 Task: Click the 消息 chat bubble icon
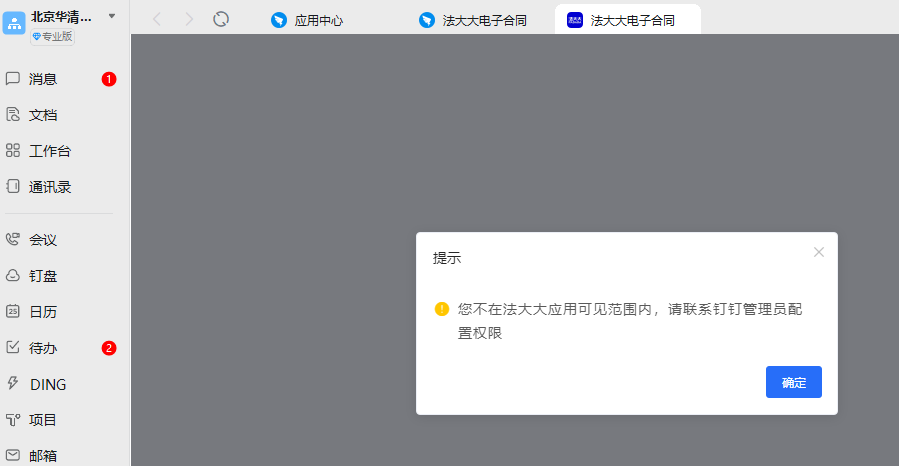coord(13,79)
